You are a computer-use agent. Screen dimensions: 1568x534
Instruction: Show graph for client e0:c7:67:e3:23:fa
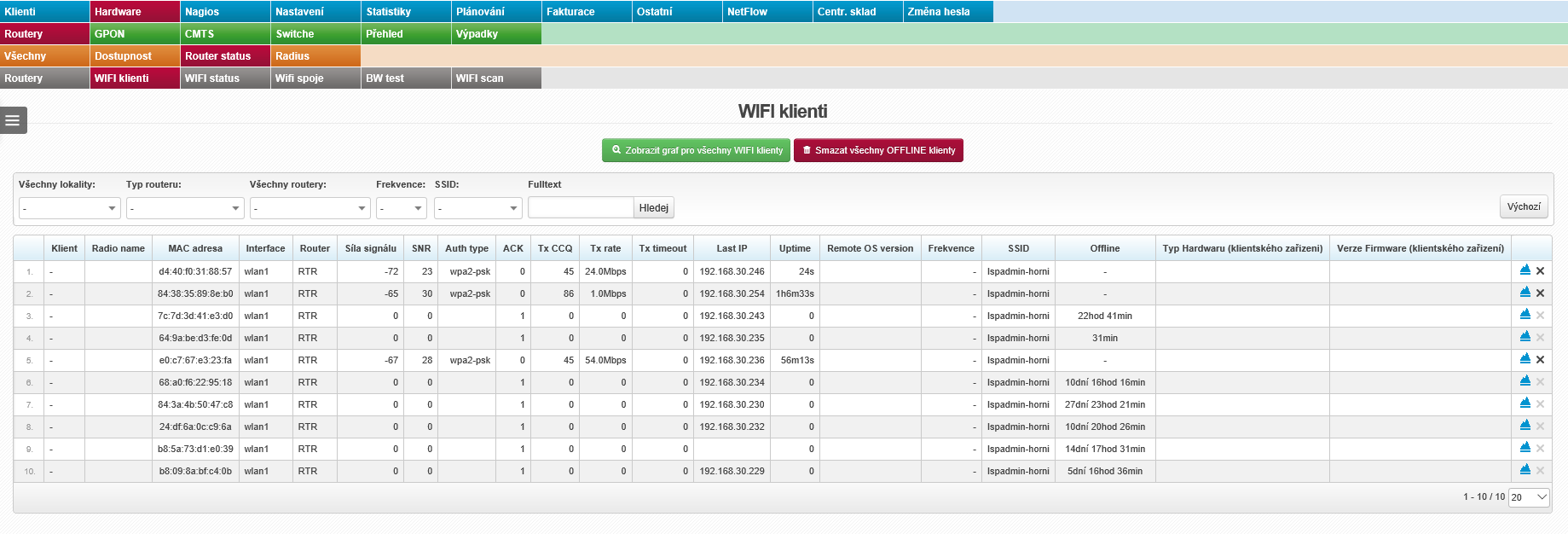click(1525, 359)
